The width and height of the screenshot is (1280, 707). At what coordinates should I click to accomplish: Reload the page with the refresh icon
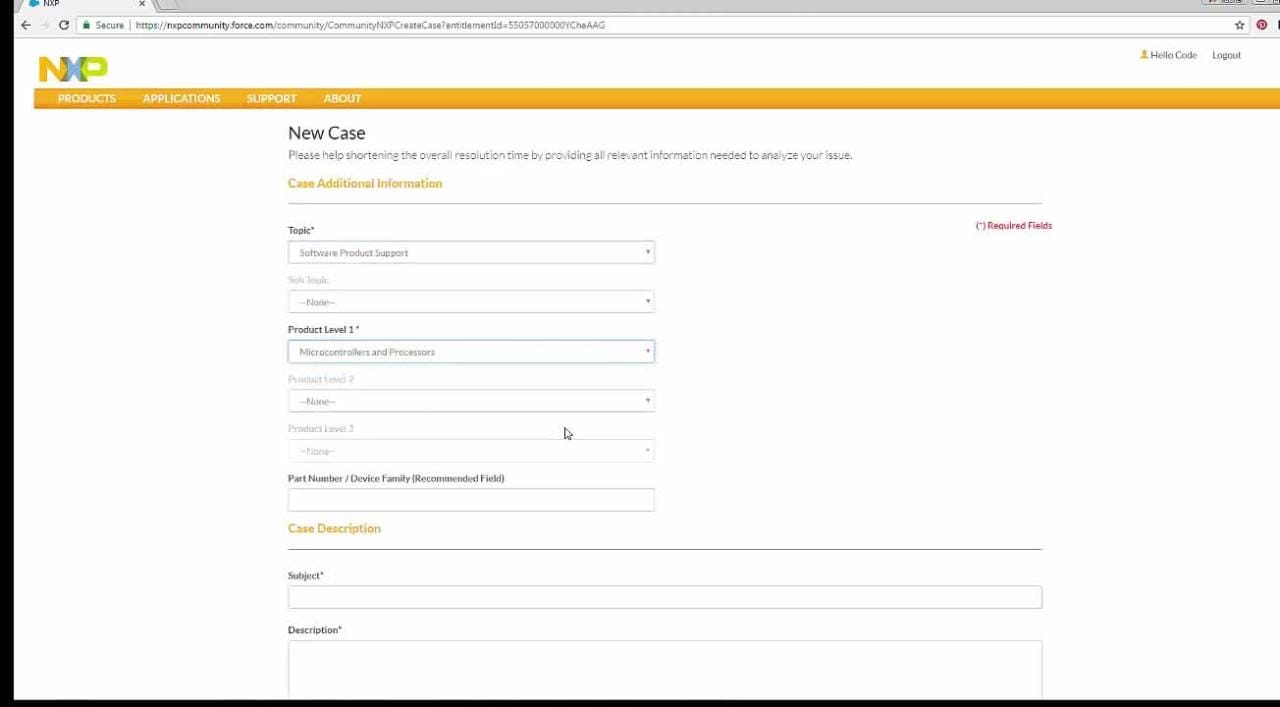[64, 25]
